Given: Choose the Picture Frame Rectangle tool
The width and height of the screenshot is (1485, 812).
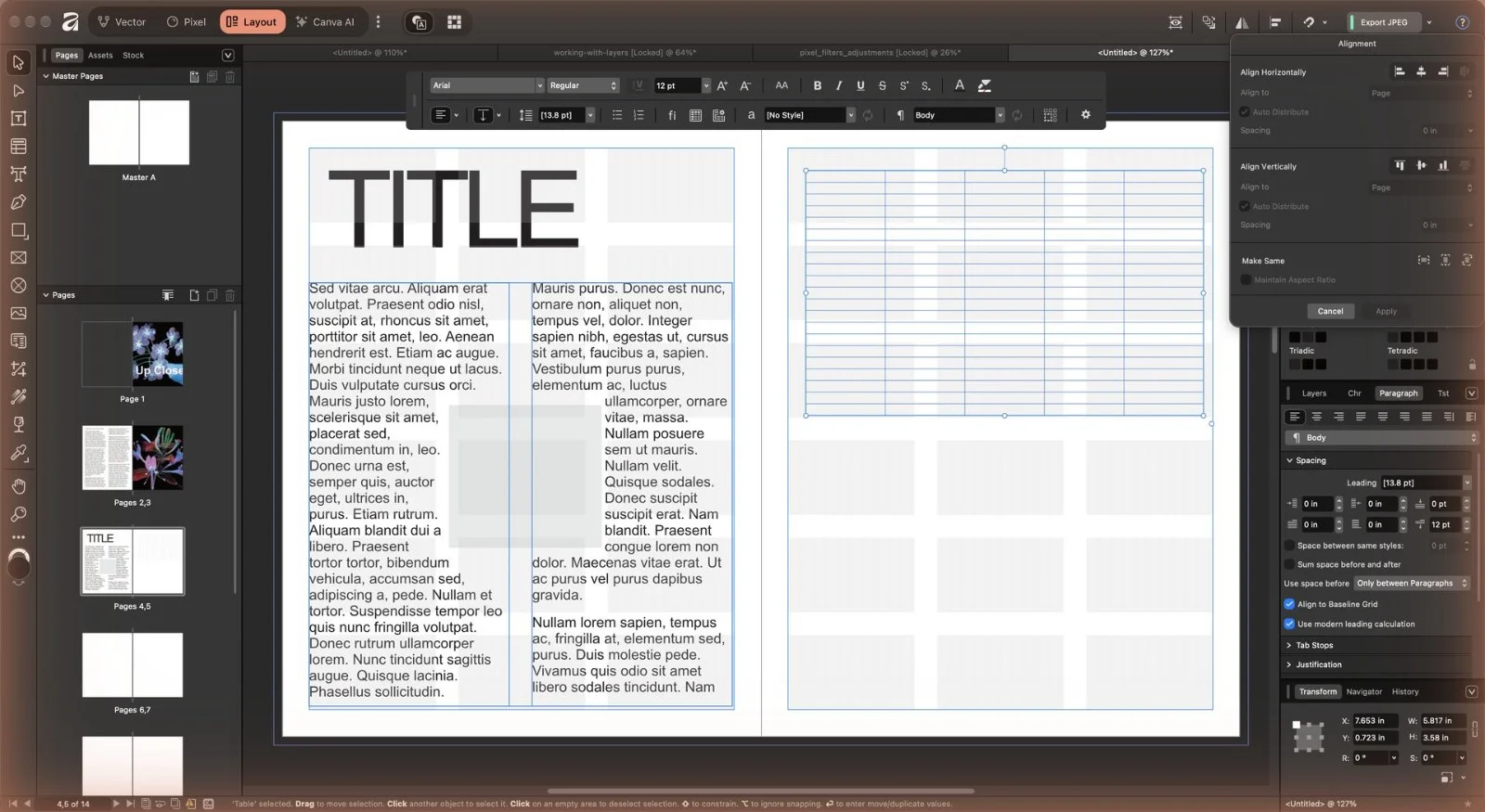Looking at the screenshot, I should [x=19, y=257].
